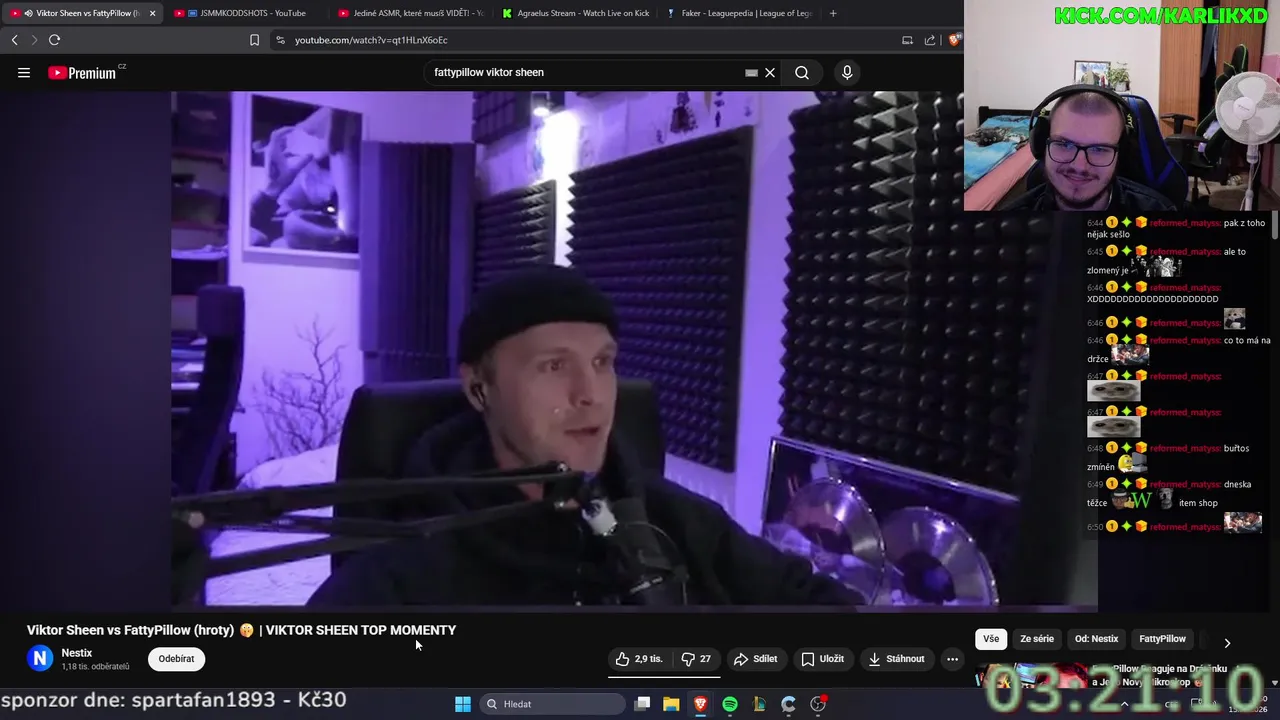Open Nestix channel avatar

[40, 658]
